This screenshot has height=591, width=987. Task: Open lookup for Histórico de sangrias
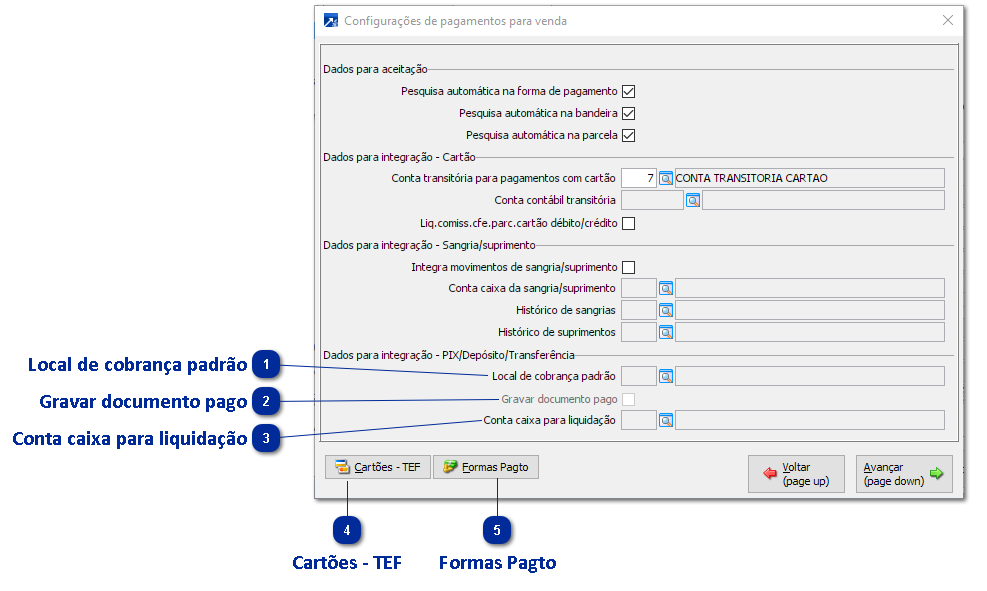click(665, 311)
